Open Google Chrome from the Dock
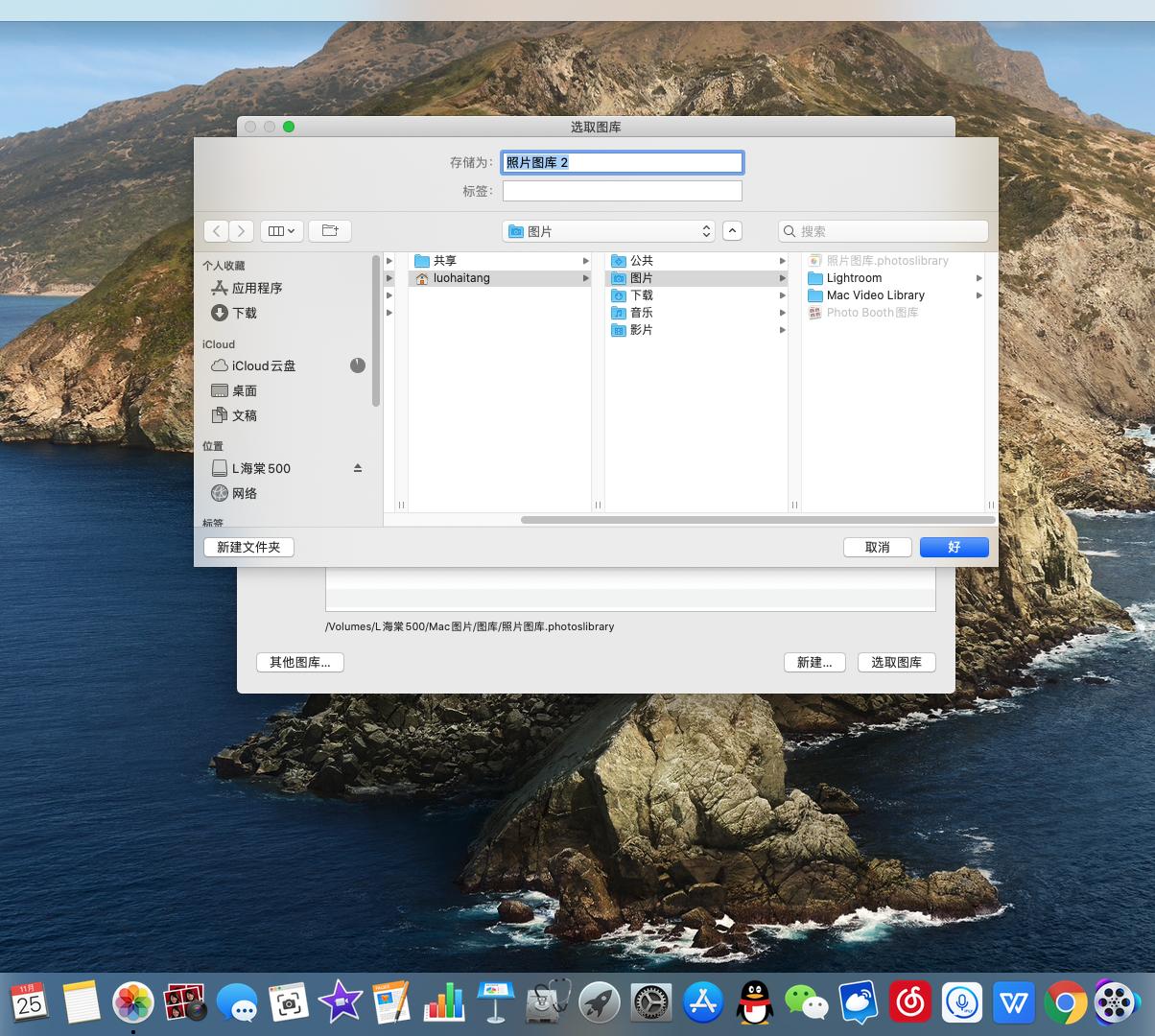The height and width of the screenshot is (1036, 1155). tap(1065, 1003)
